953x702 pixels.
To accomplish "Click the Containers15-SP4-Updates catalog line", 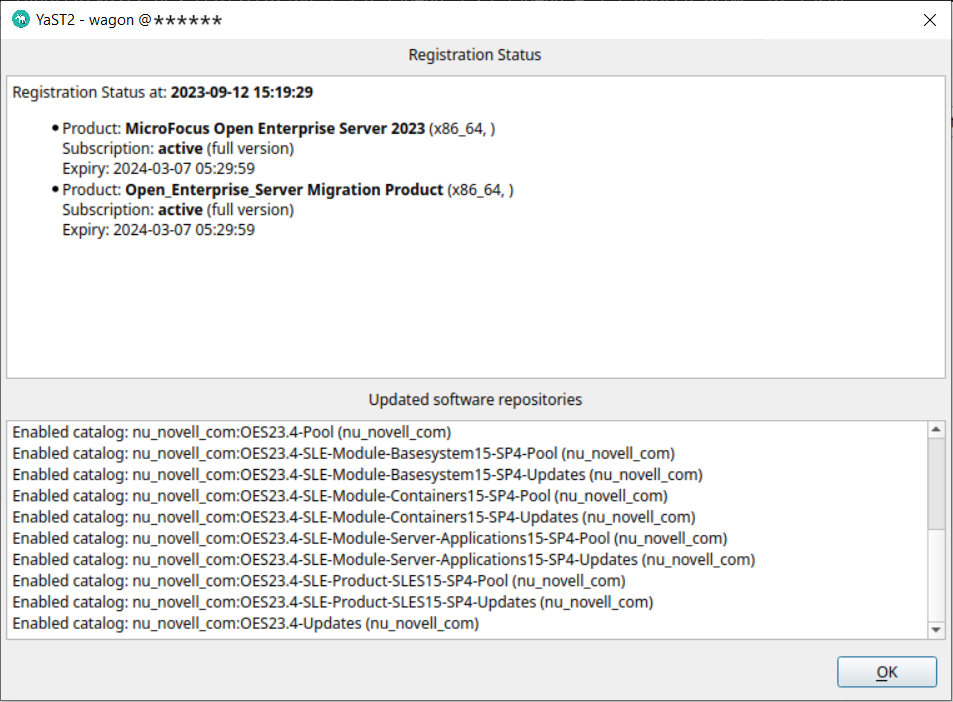I will click(354, 517).
